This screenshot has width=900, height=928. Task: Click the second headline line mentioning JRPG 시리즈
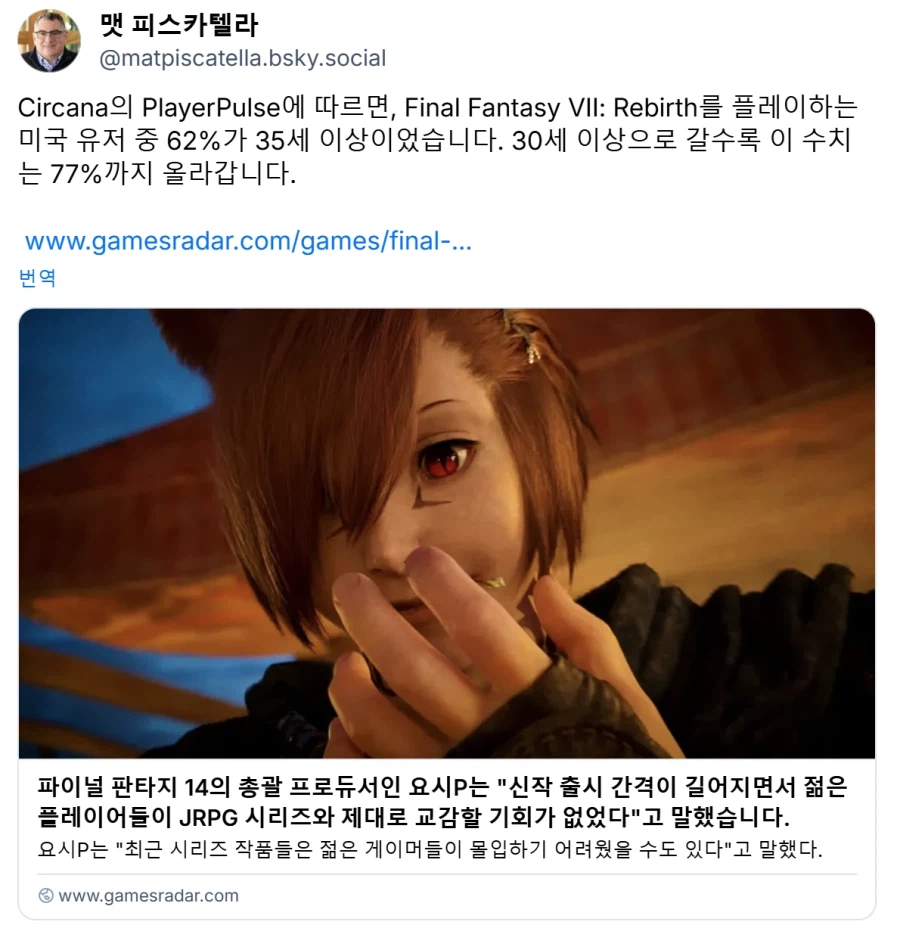(414, 817)
